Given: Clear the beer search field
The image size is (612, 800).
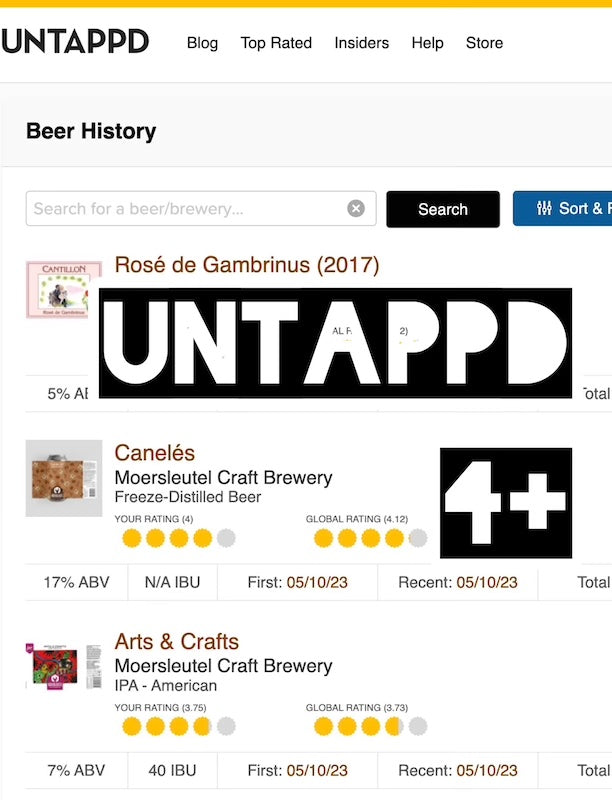Looking at the screenshot, I should [356, 209].
